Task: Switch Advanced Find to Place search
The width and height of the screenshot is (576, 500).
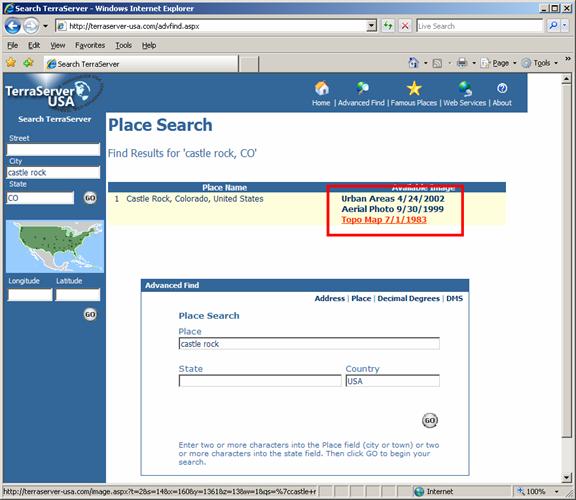Action: coord(361,298)
